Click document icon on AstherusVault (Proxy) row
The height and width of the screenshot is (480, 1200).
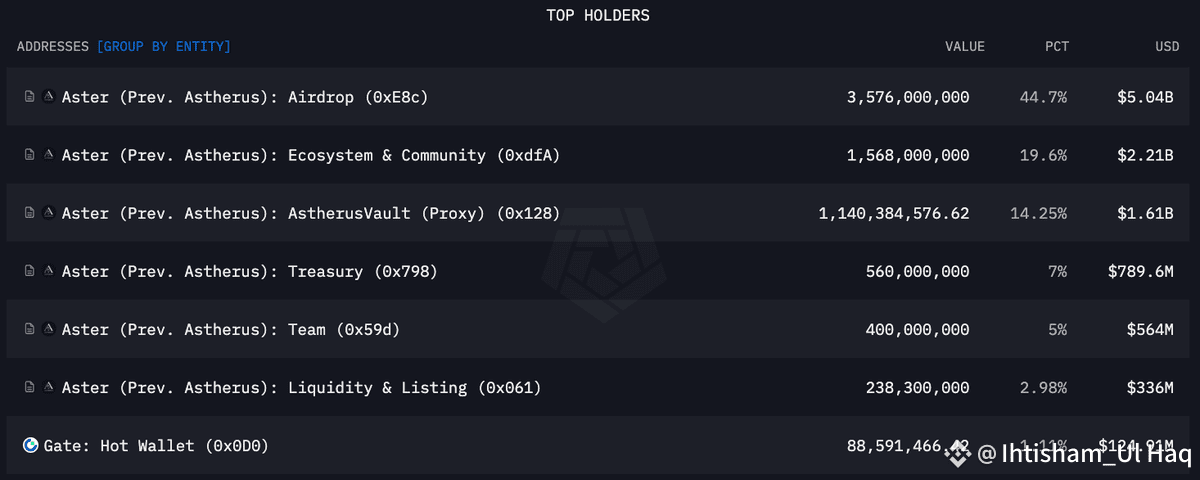(x=30, y=213)
